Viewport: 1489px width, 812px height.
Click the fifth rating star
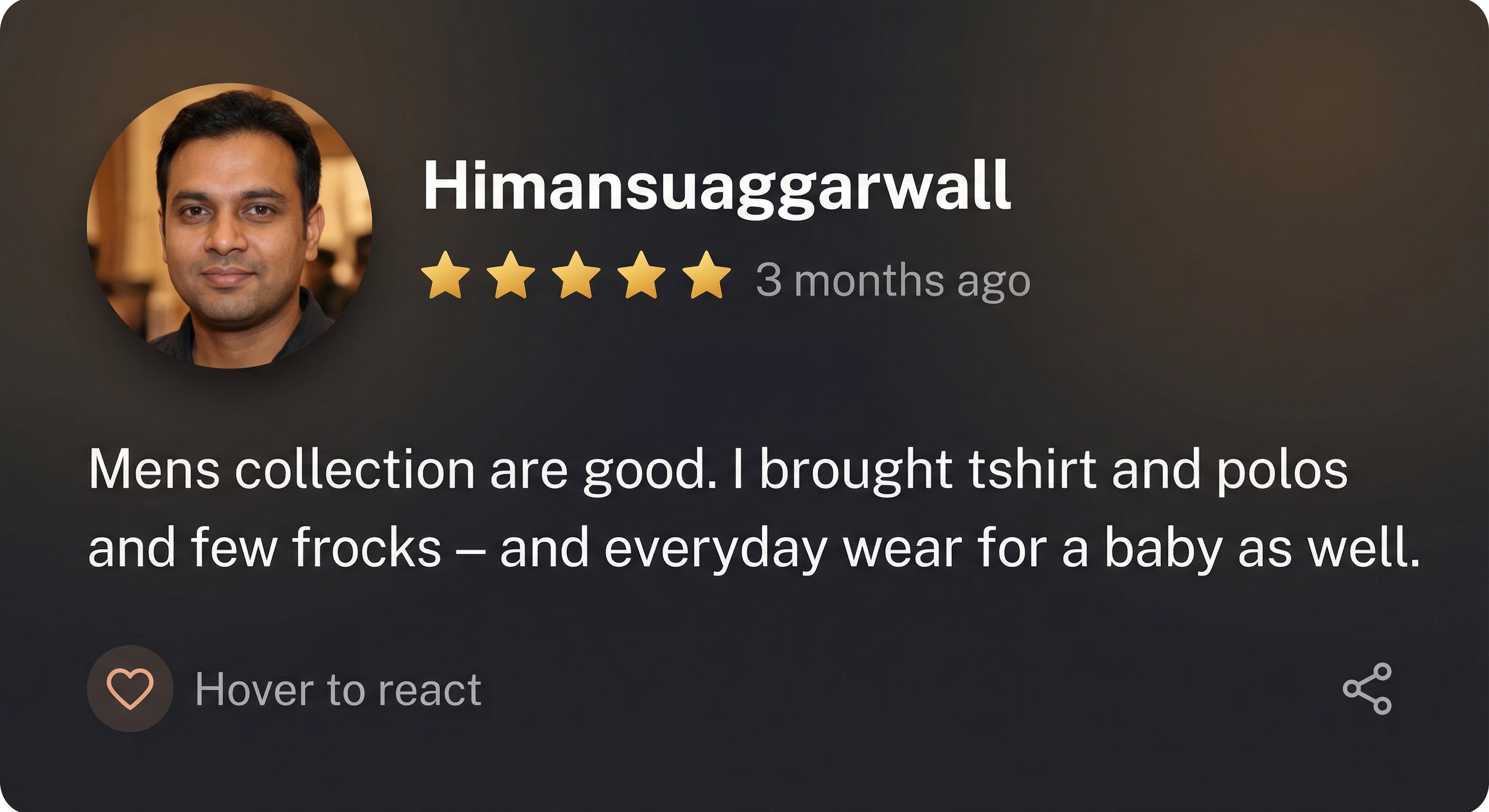706,275
